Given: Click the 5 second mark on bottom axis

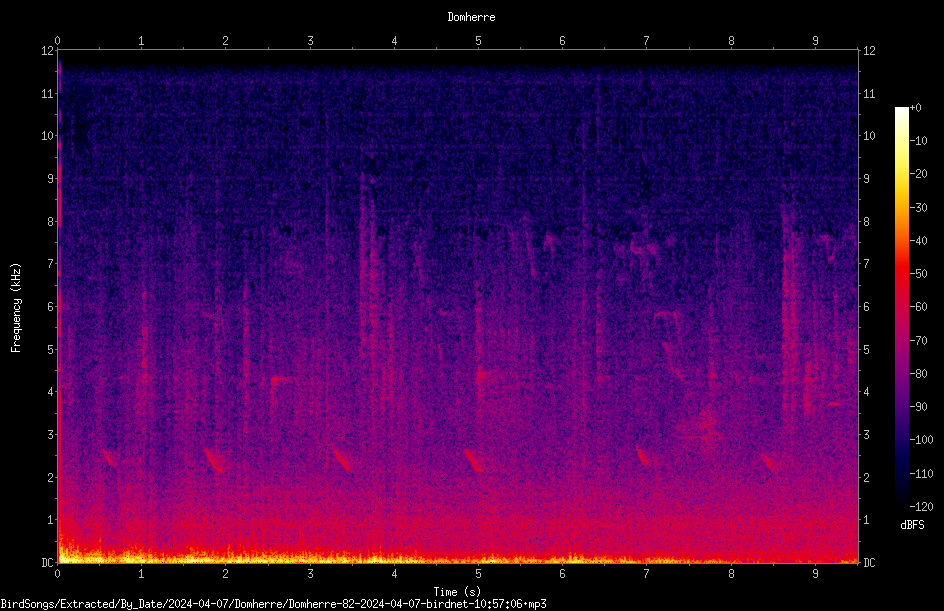Looking at the screenshot, I should 479,574.
